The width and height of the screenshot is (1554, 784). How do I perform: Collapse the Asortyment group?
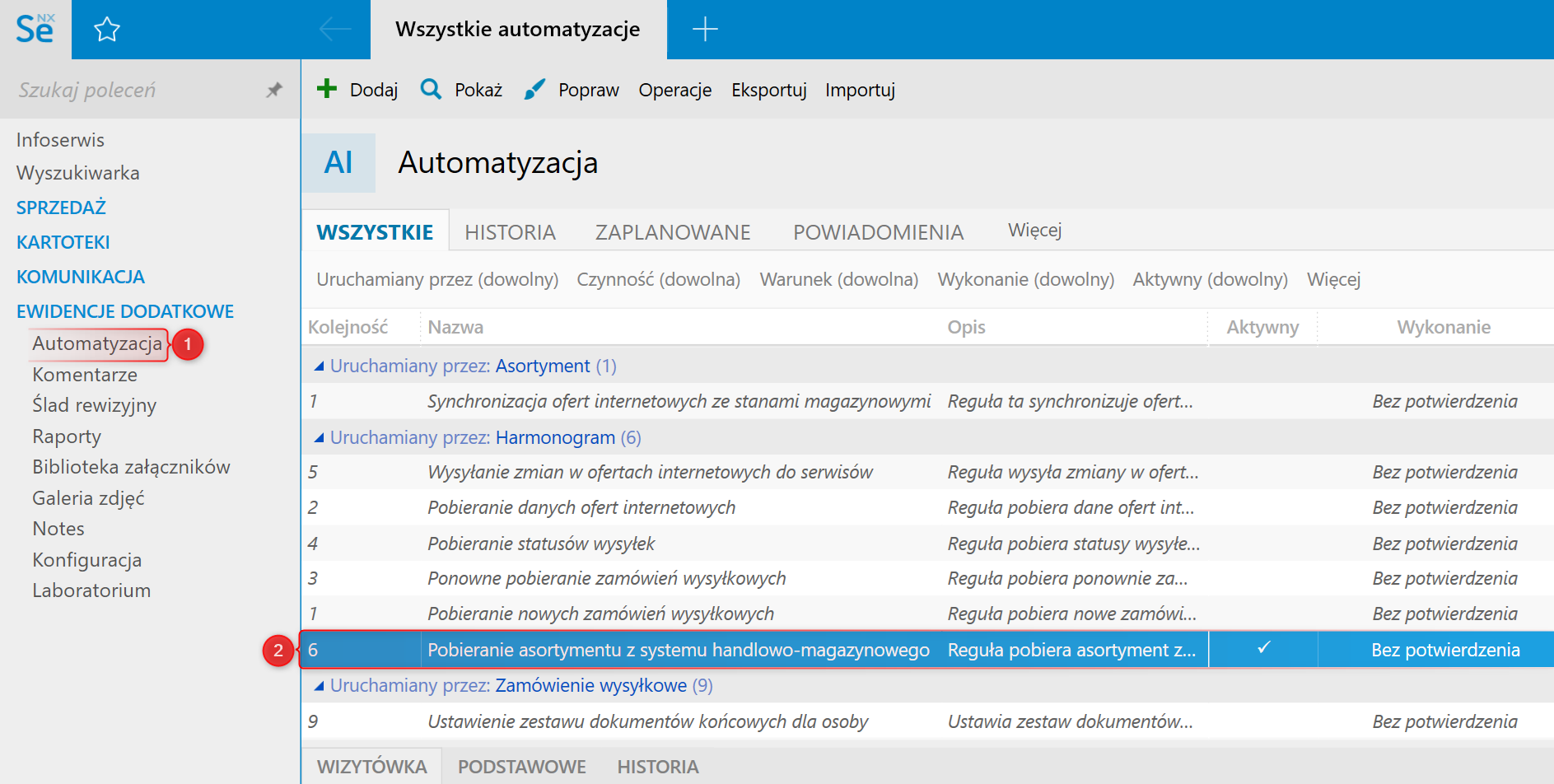click(319, 366)
